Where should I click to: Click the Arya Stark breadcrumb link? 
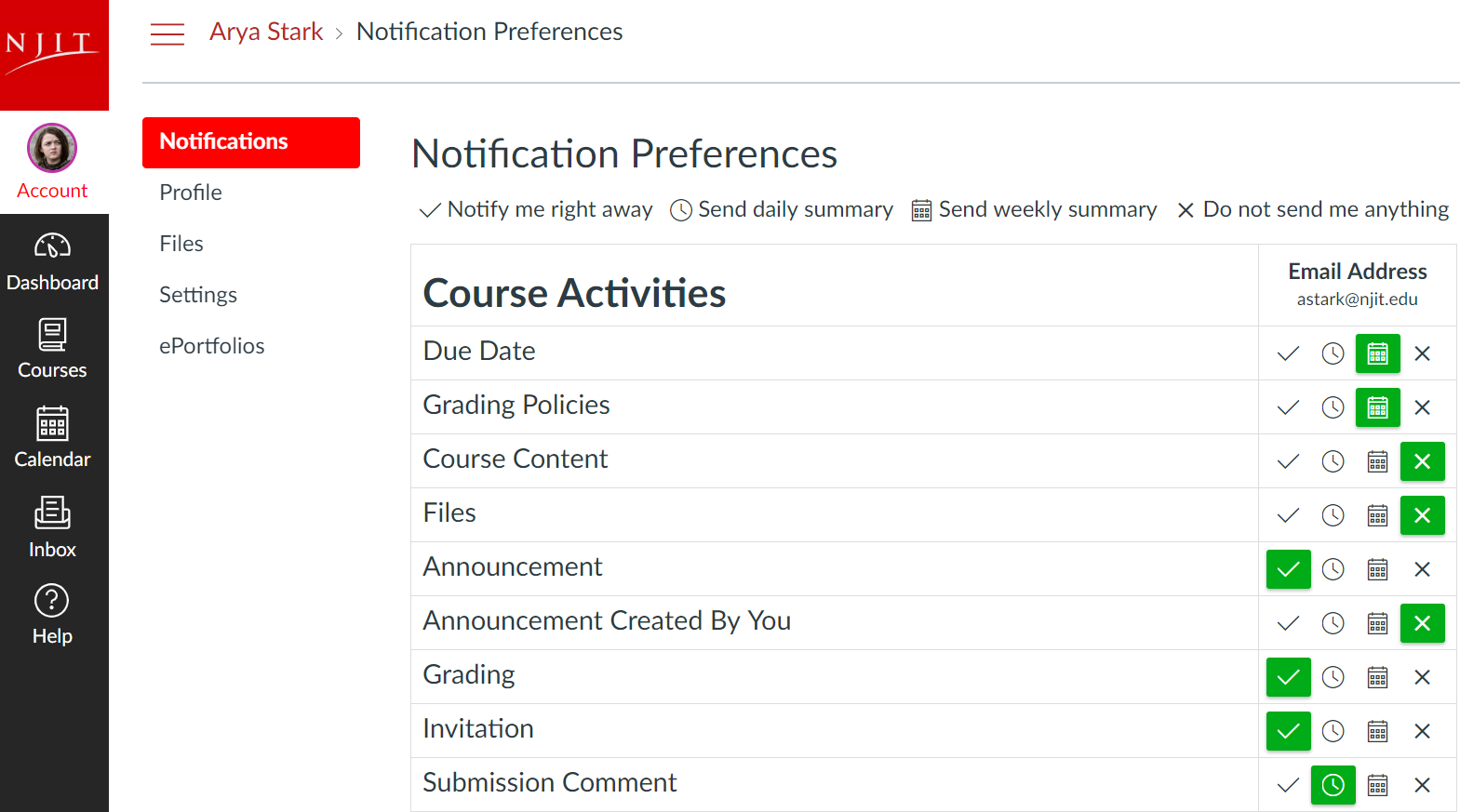(x=266, y=32)
